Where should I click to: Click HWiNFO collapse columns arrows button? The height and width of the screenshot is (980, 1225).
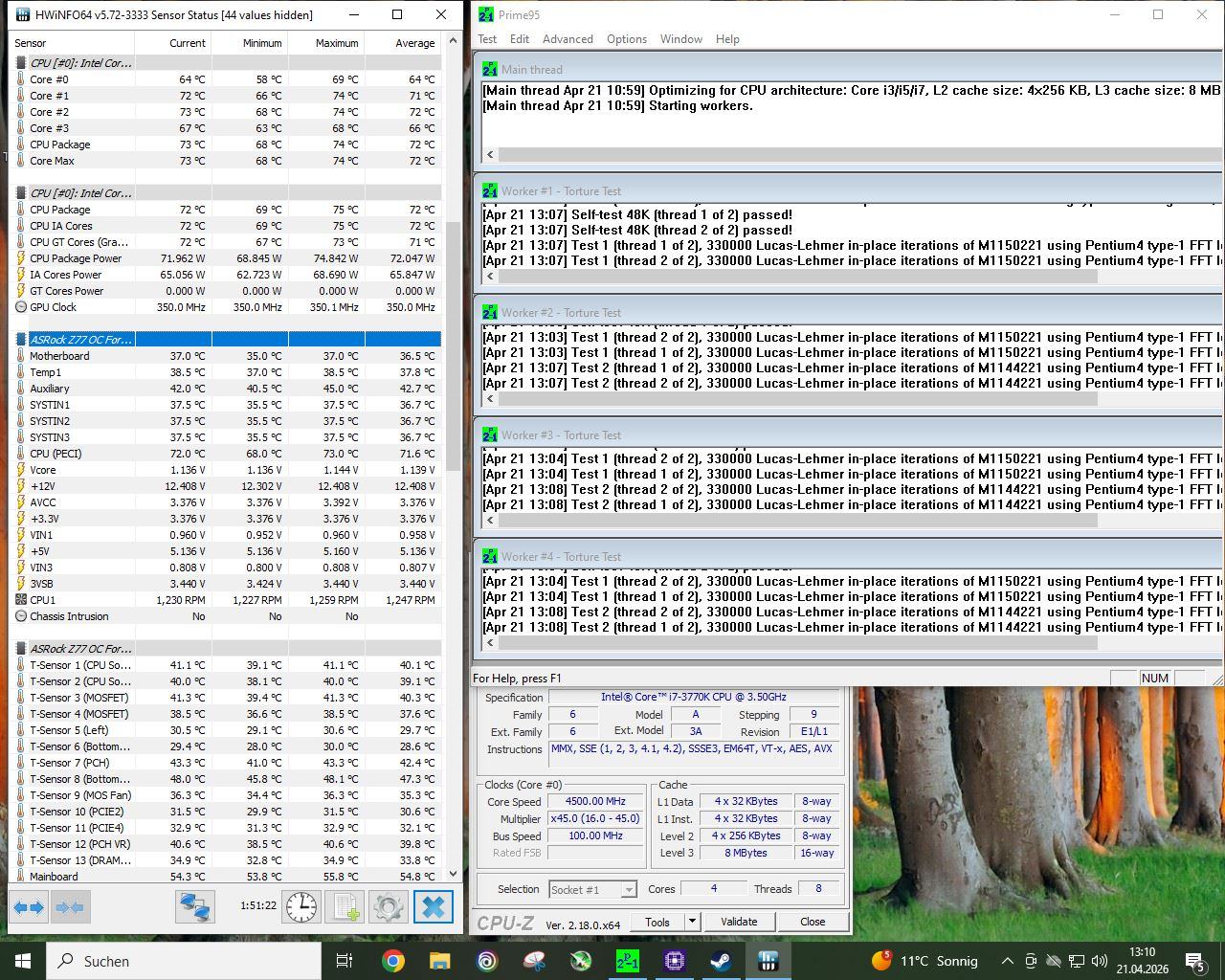tap(70, 906)
